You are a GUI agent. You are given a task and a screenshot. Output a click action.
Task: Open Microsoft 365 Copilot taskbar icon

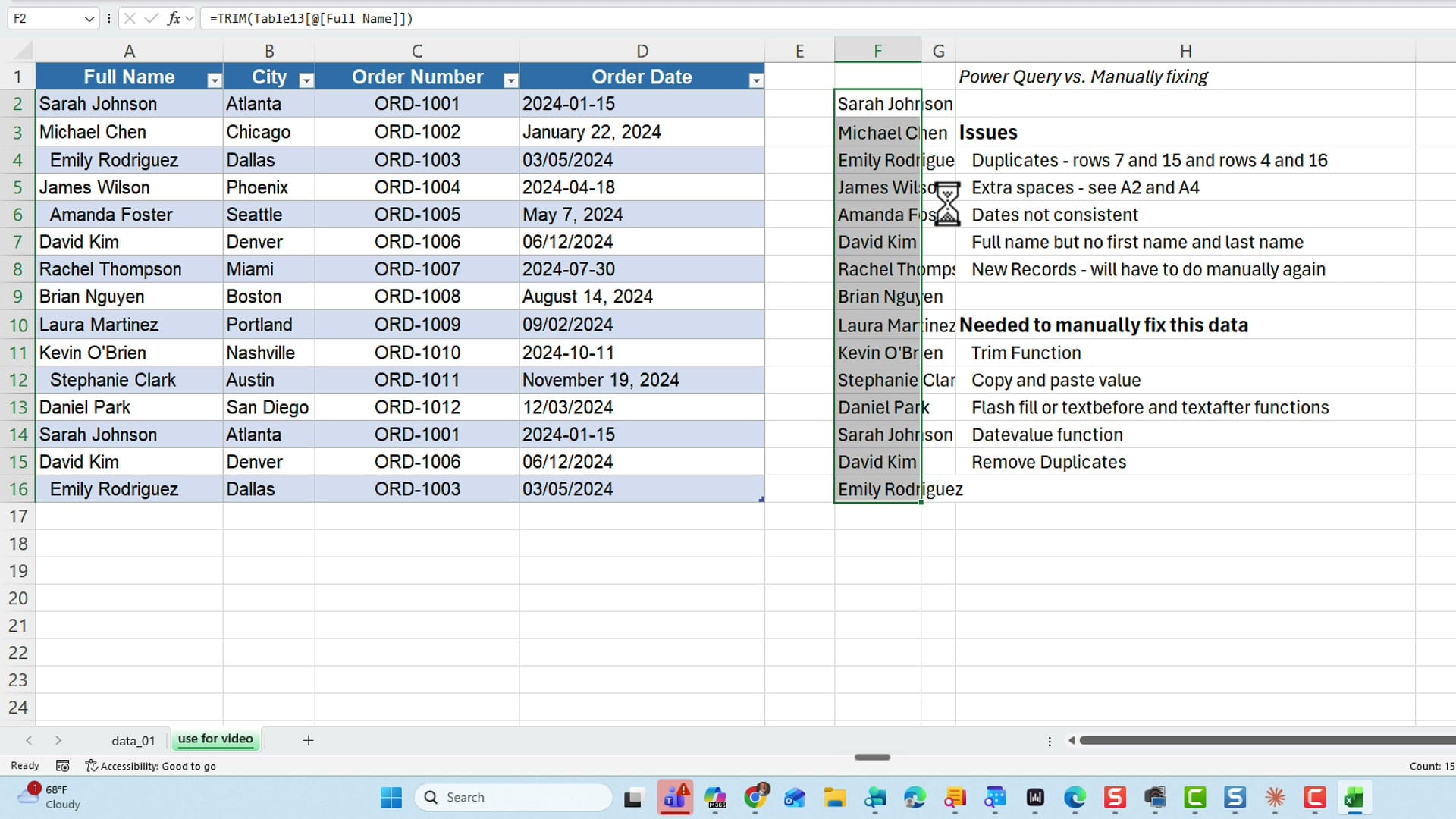click(715, 798)
